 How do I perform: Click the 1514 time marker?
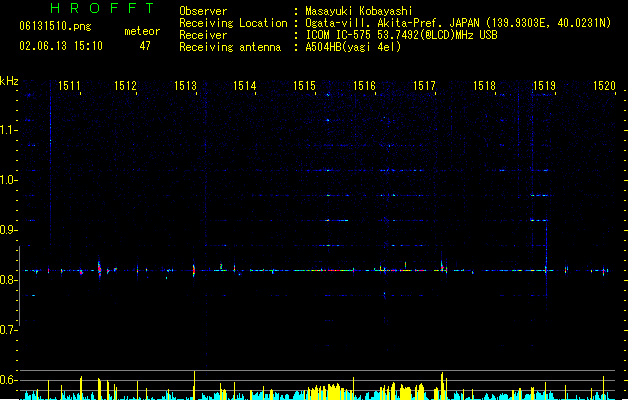pos(245,86)
